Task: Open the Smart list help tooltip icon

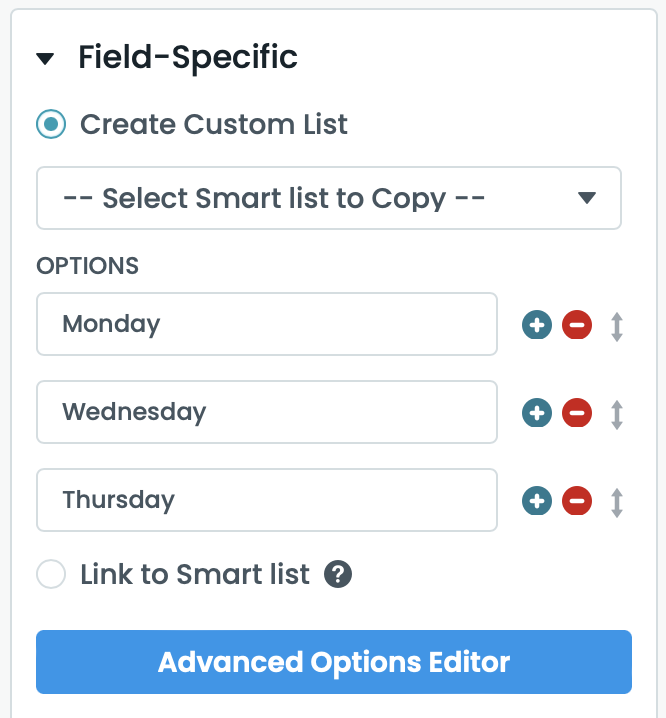Action: pyautogui.click(x=339, y=575)
